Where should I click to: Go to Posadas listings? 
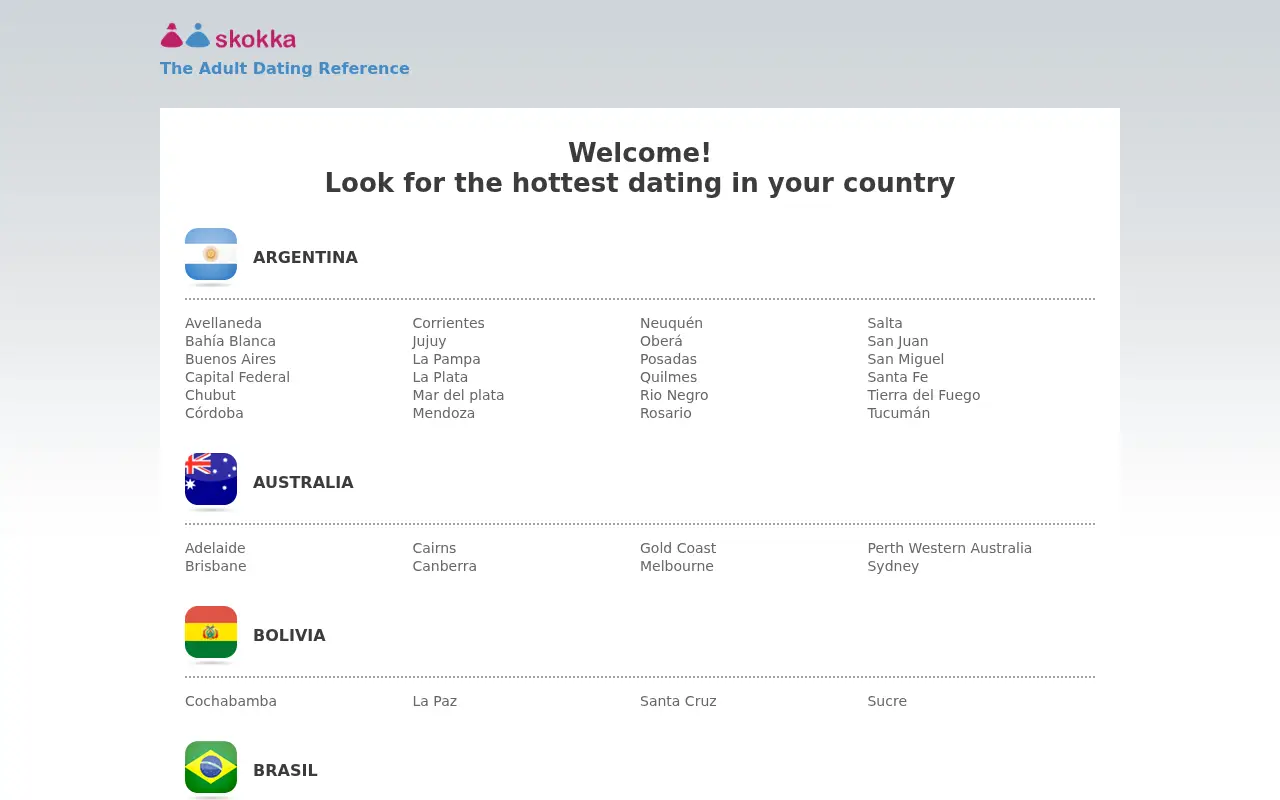point(668,359)
